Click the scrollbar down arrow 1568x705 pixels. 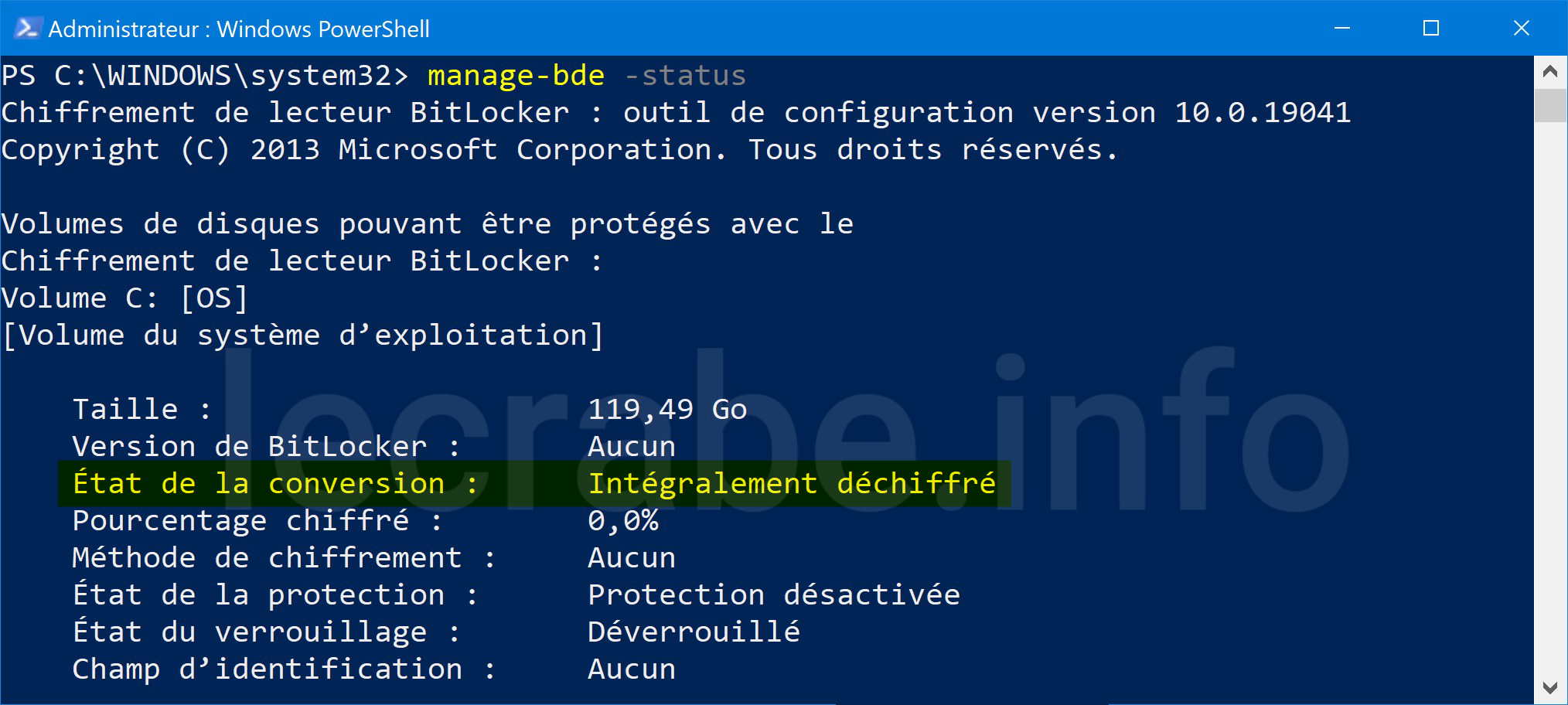click(x=1549, y=687)
